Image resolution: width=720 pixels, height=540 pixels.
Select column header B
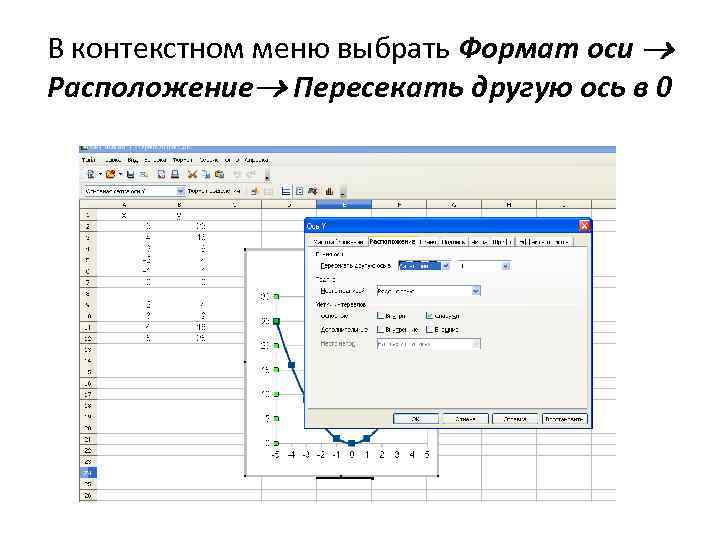point(179,204)
